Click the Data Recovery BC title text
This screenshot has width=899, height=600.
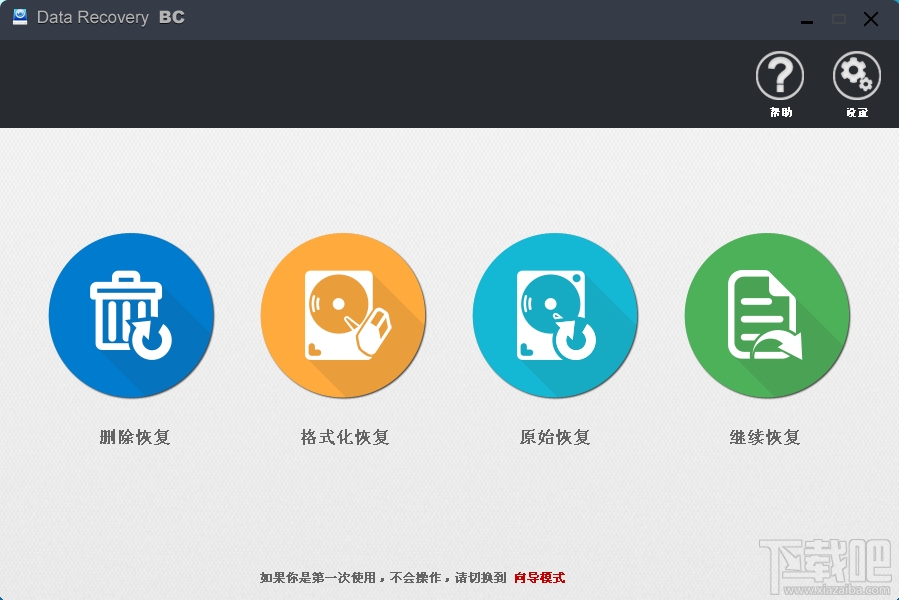(x=110, y=17)
